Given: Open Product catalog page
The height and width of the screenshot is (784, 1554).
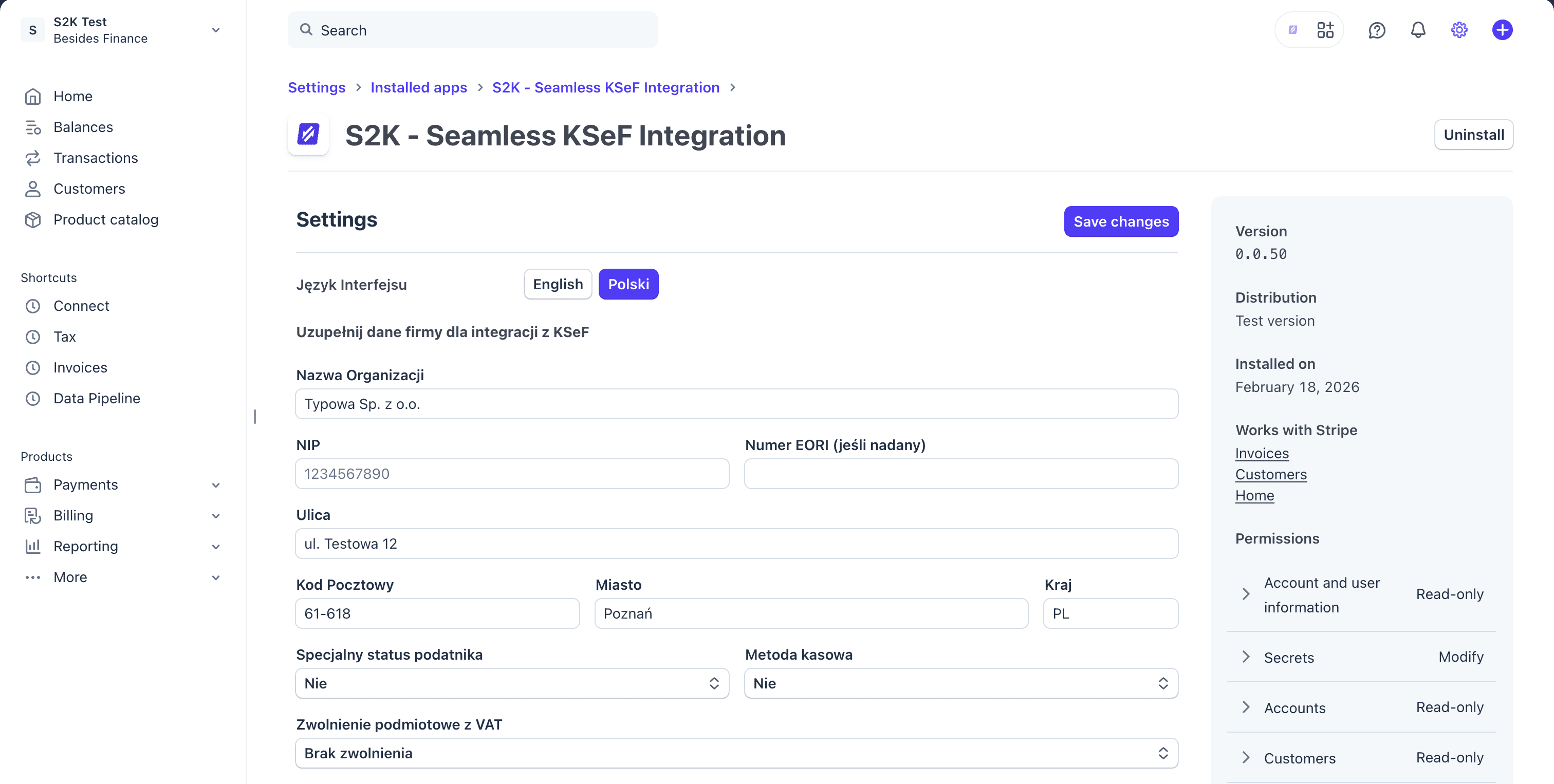Looking at the screenshot, I should 105,219.
